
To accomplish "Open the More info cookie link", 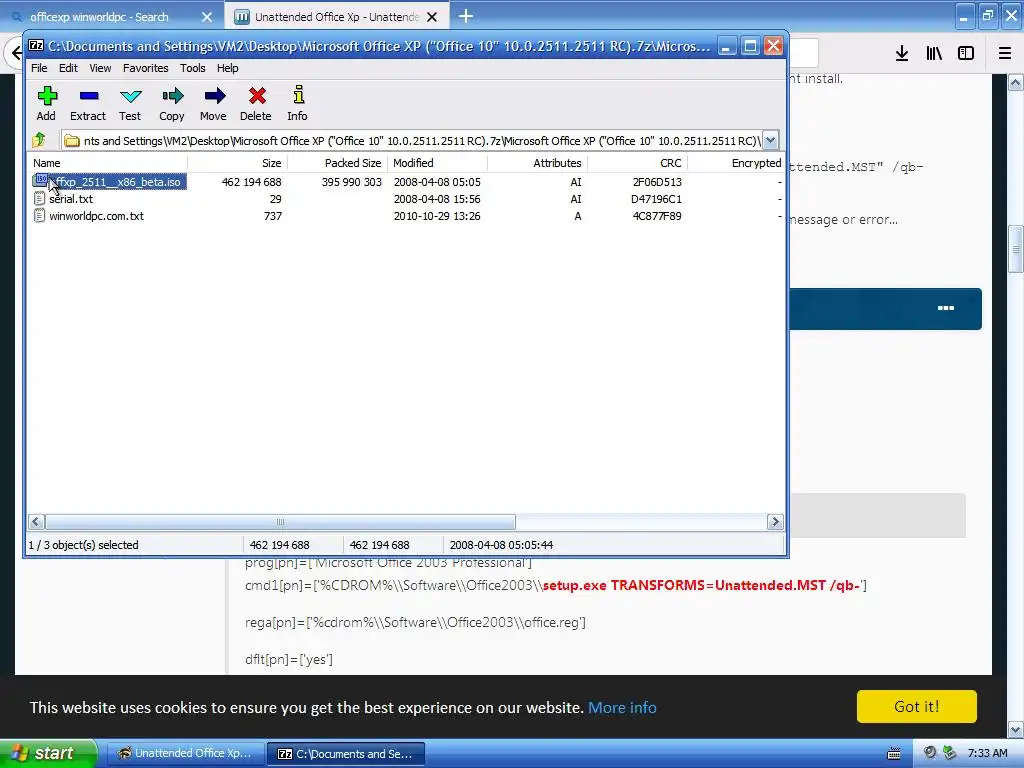I will [622, 707].
